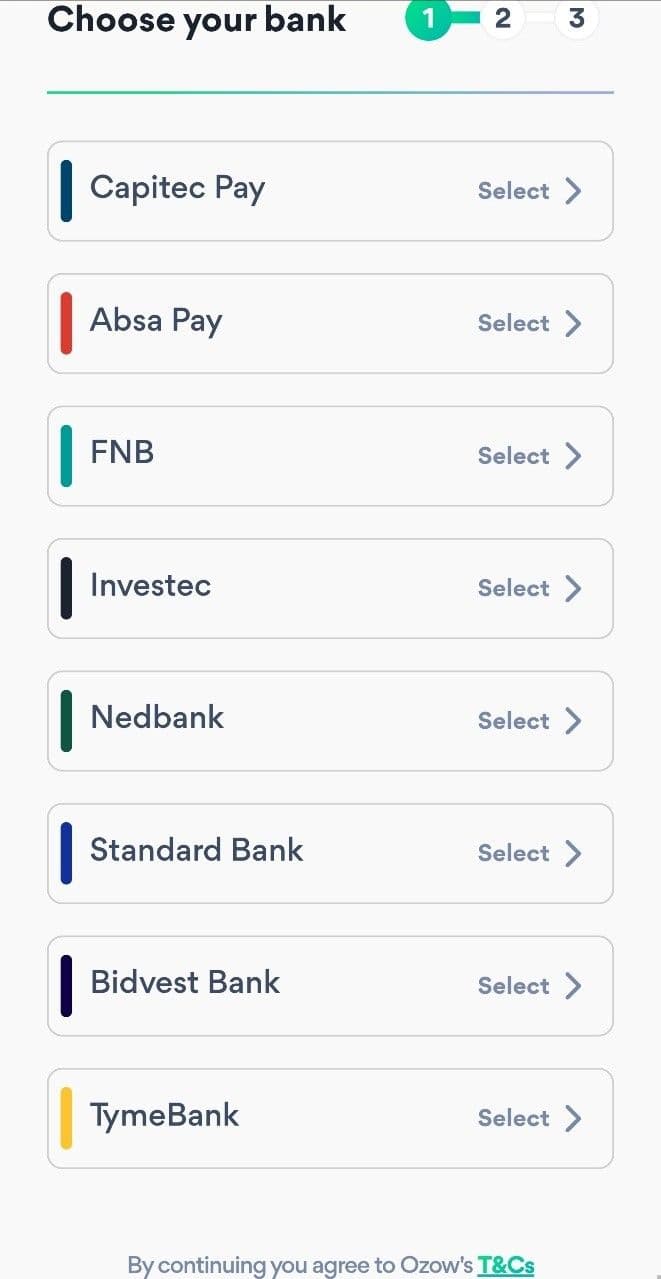The image size is (661, 1279).
Task: Click the blue brand bar beside Standard Bank
Action: click(67, 853)
